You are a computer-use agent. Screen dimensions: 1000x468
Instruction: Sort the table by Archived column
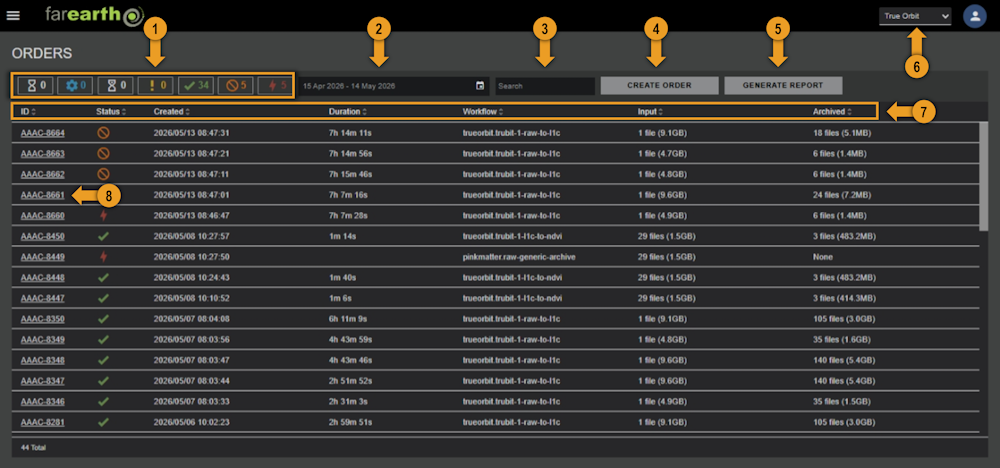tap(832, 112)
